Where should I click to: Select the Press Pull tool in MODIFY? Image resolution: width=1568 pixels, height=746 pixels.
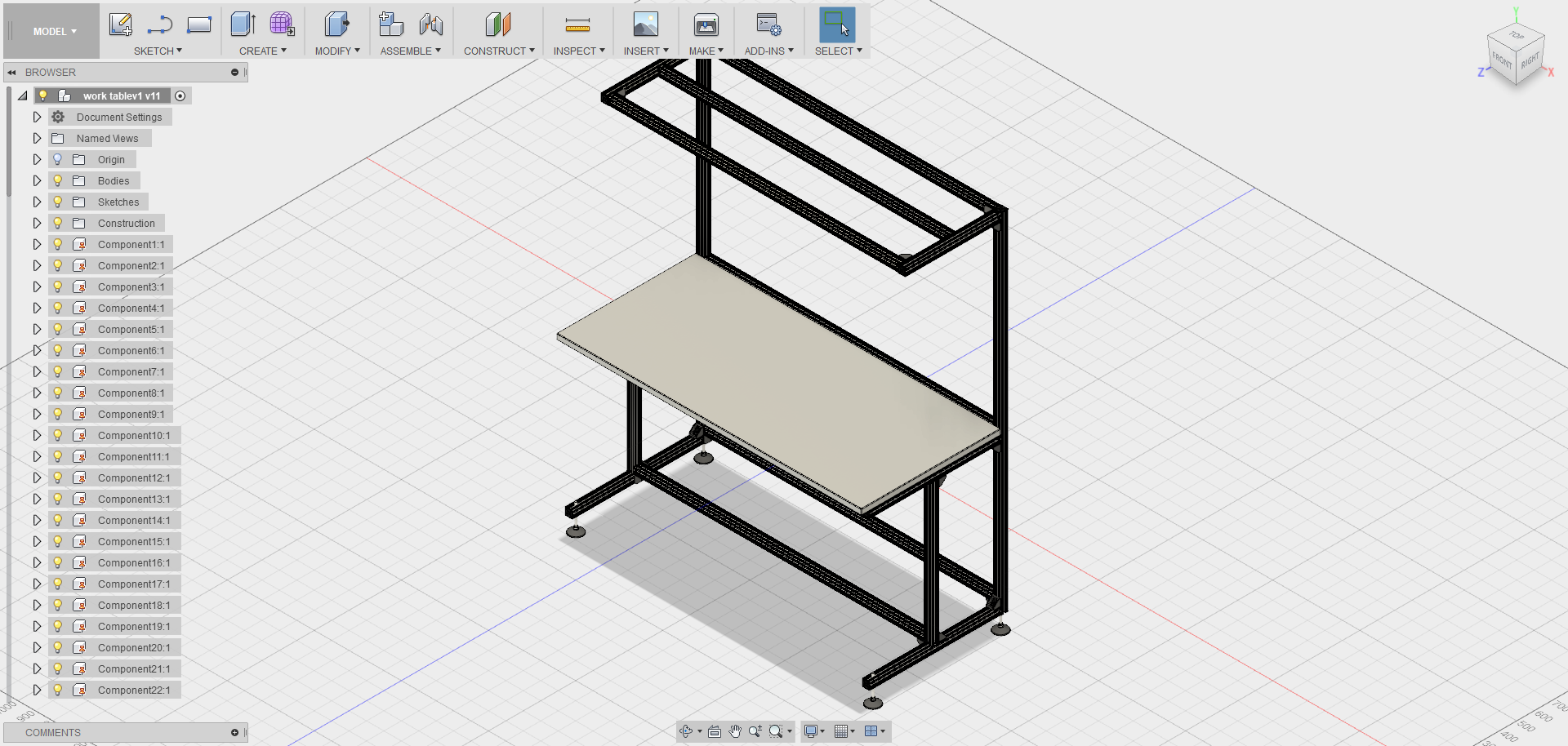pos(336,24)
